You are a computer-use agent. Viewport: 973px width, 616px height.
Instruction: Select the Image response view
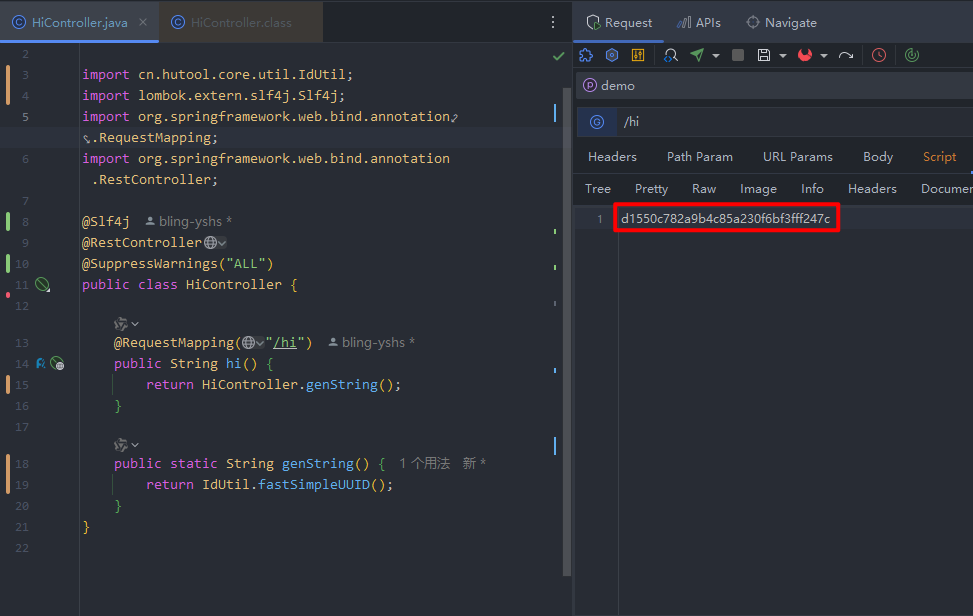758,189
